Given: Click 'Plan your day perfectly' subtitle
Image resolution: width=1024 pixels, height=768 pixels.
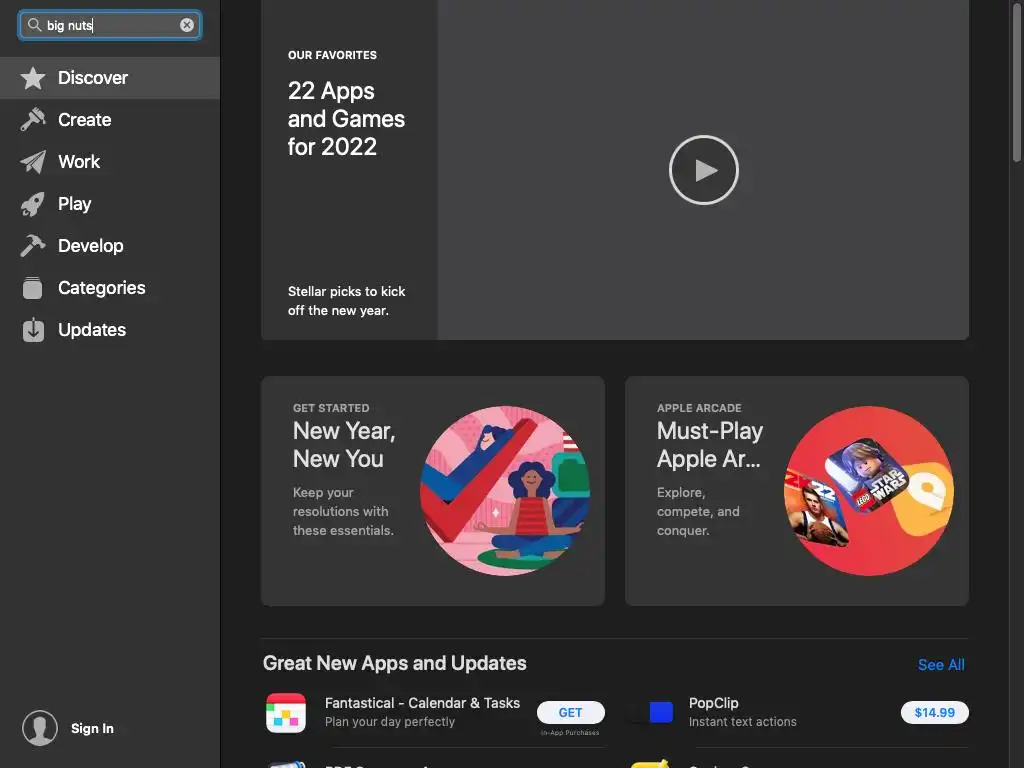Looking at the screenshot, I should click(x=390, y=722).
